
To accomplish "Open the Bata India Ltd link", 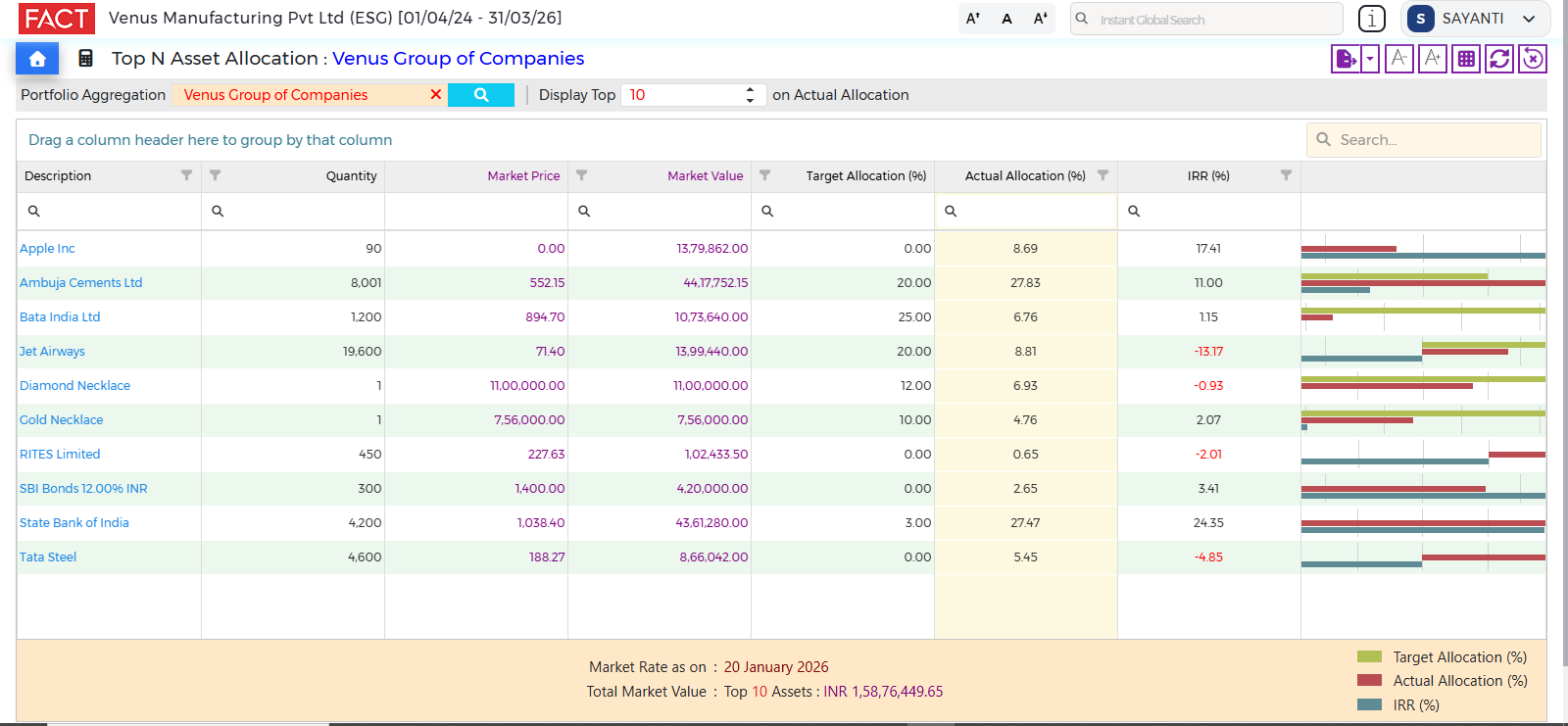I will pyautogui.click(x=60, y=317).
